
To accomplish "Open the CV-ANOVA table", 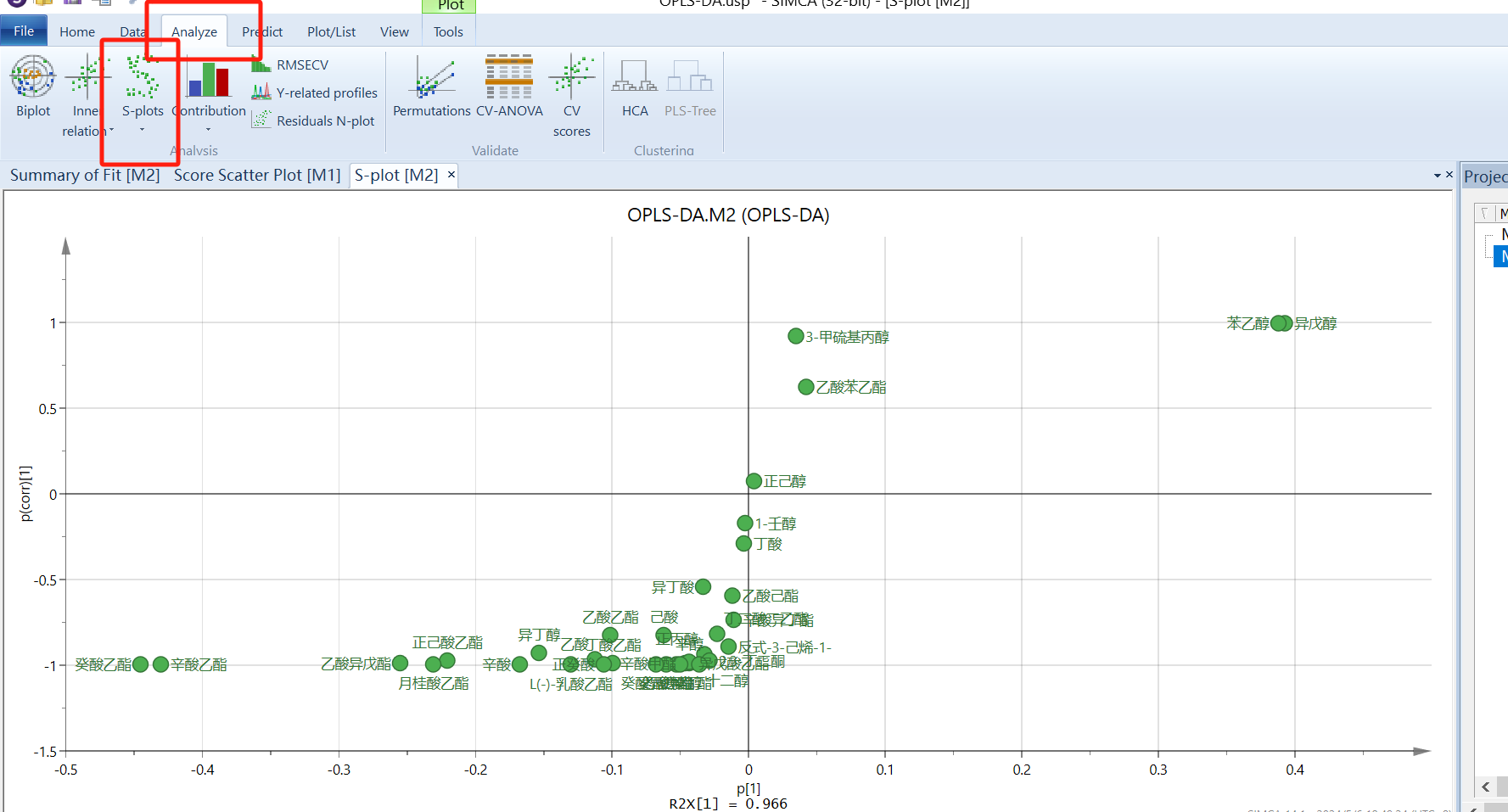I will [509, 78].
